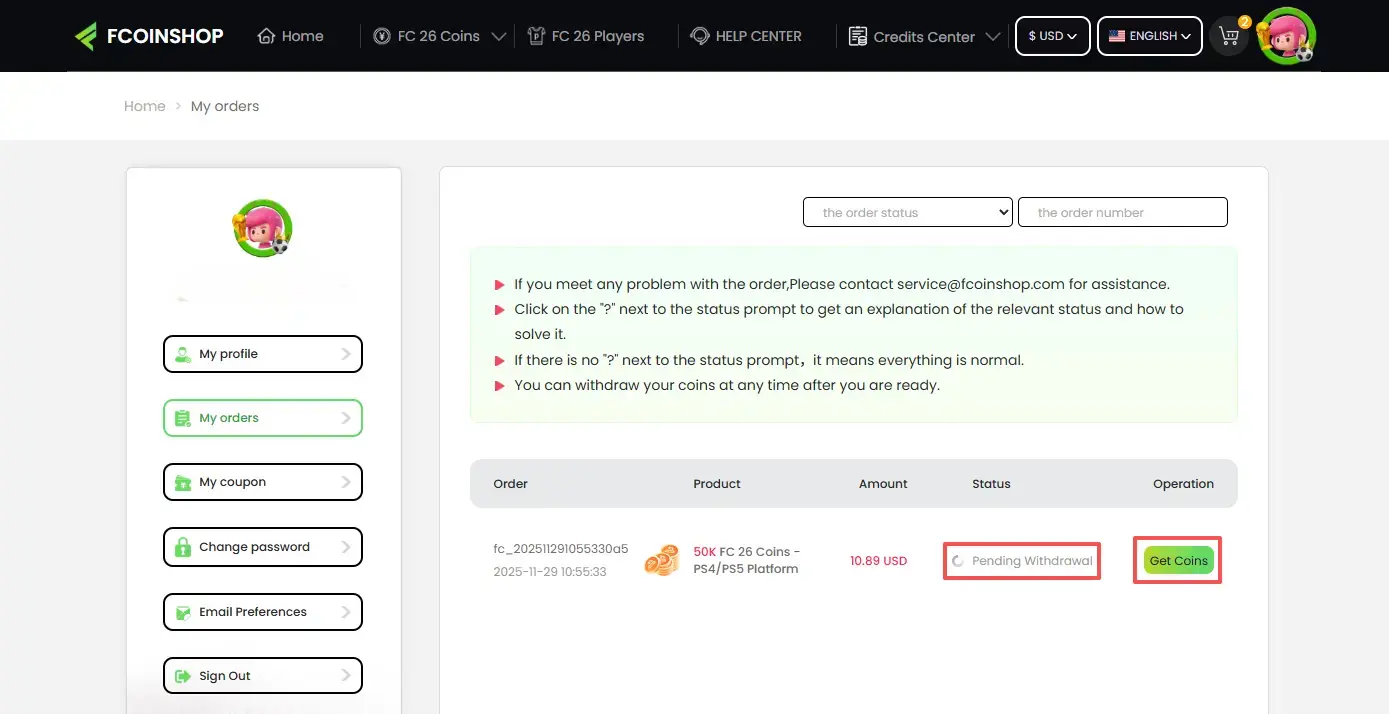This screenshot has height=714, width=1389.
Task: Click the Get Coins button
Action: tap(1177, 560)
